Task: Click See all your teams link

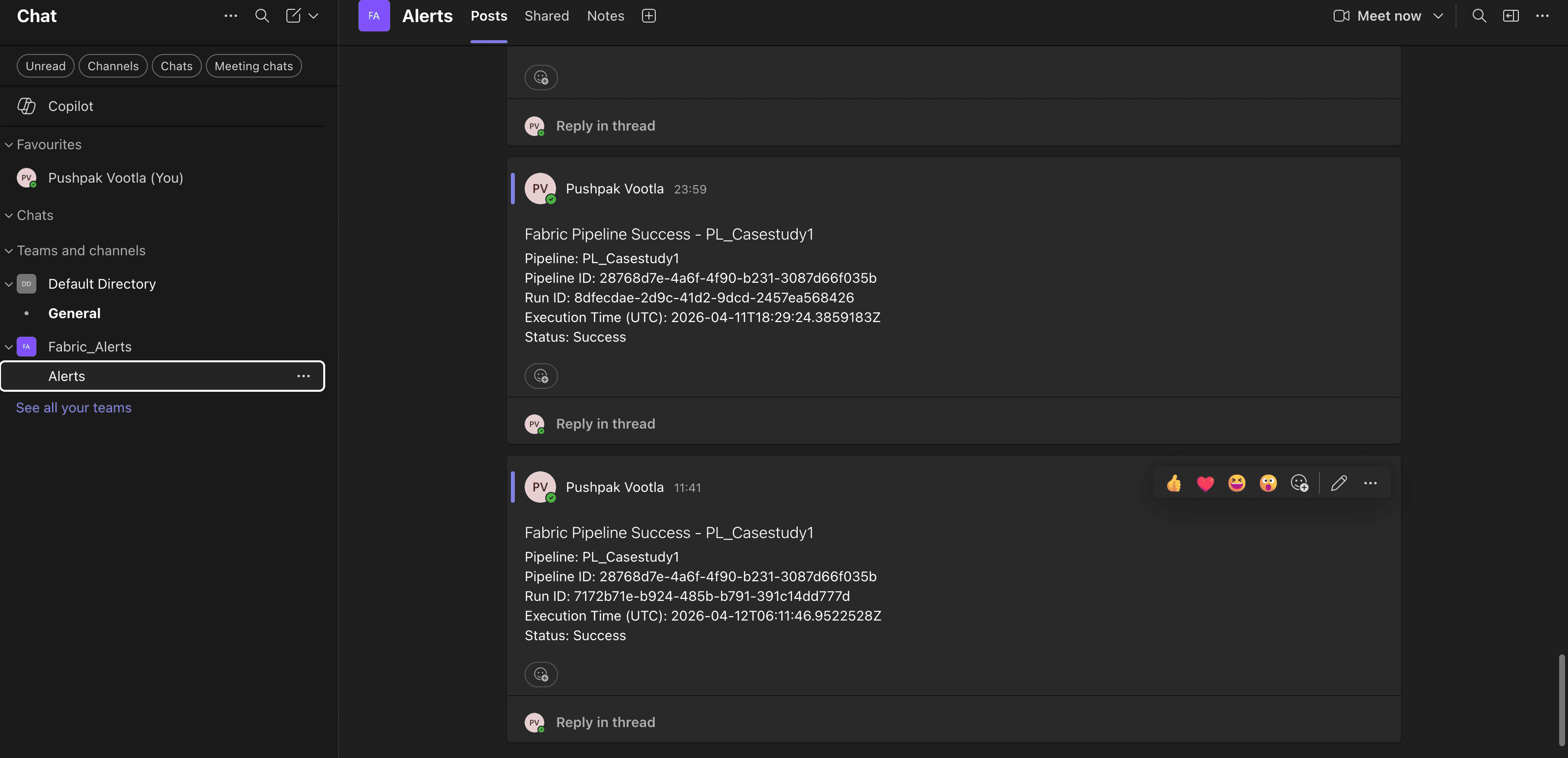Action: point(74,407)
